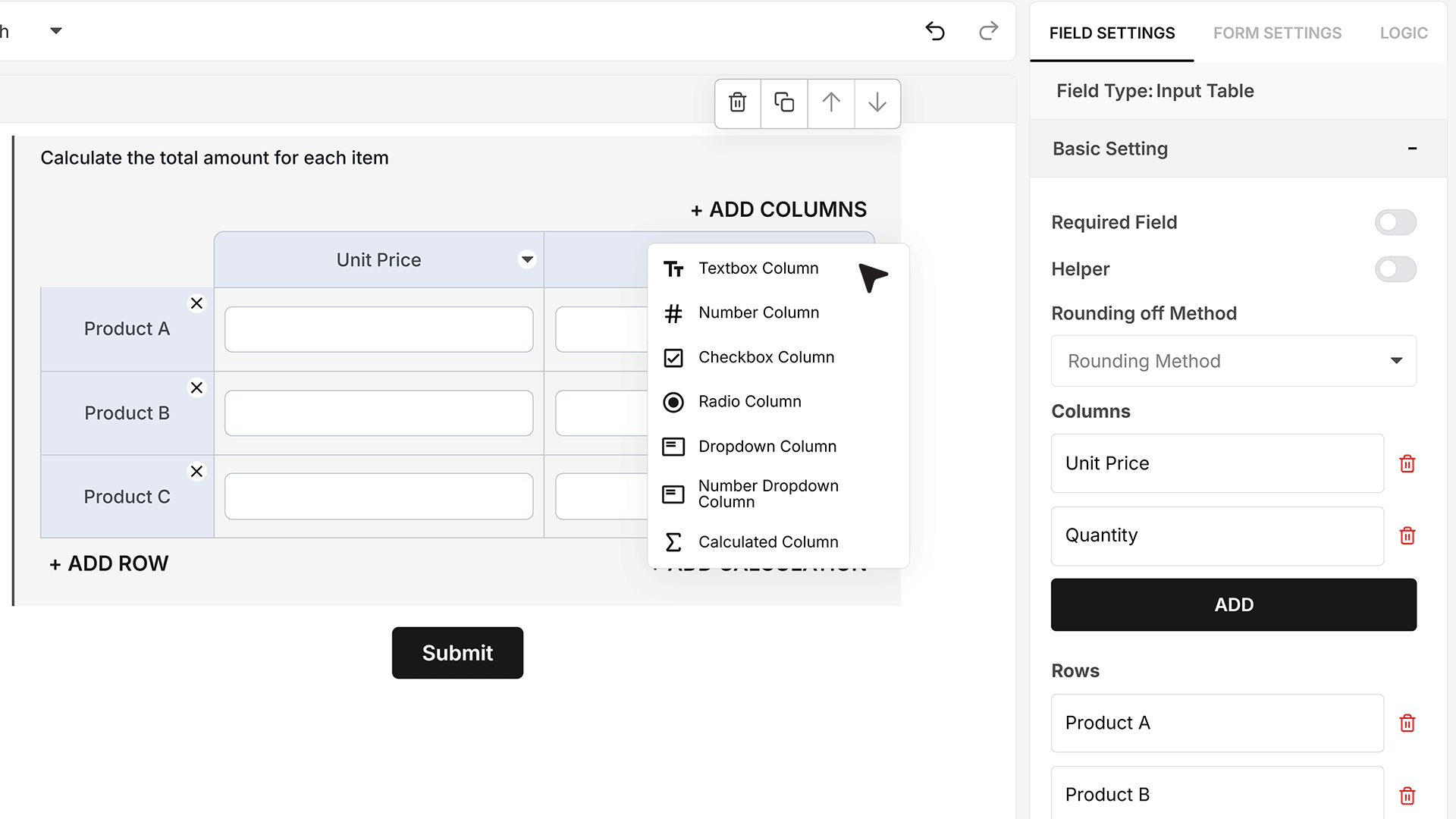Duplicate the field using copy icon
Screen dimensions: 1456x819
784,103
